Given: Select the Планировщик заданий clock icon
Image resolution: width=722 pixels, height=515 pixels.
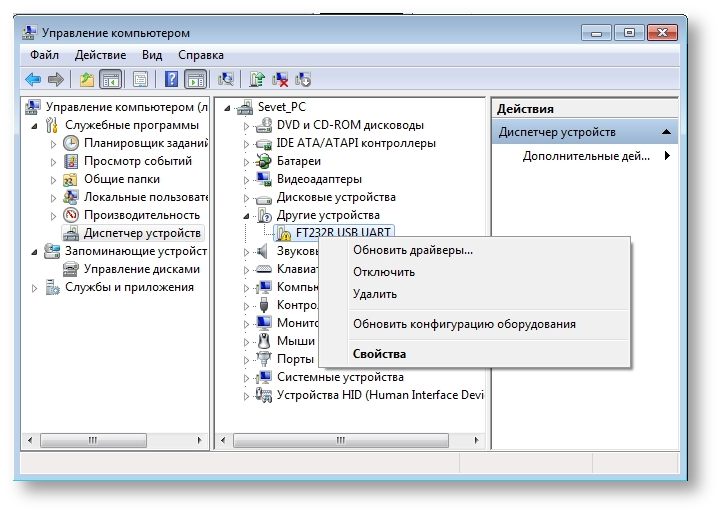Looking at the screenshot, I should pos(70,143).
